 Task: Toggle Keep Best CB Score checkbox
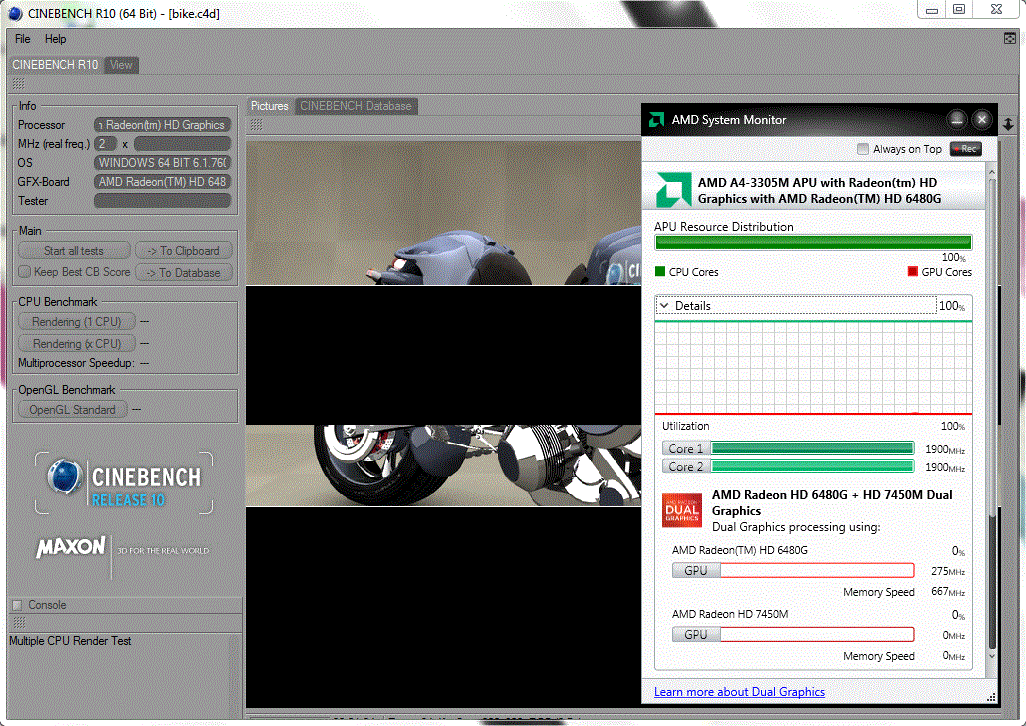click(25, 271)
